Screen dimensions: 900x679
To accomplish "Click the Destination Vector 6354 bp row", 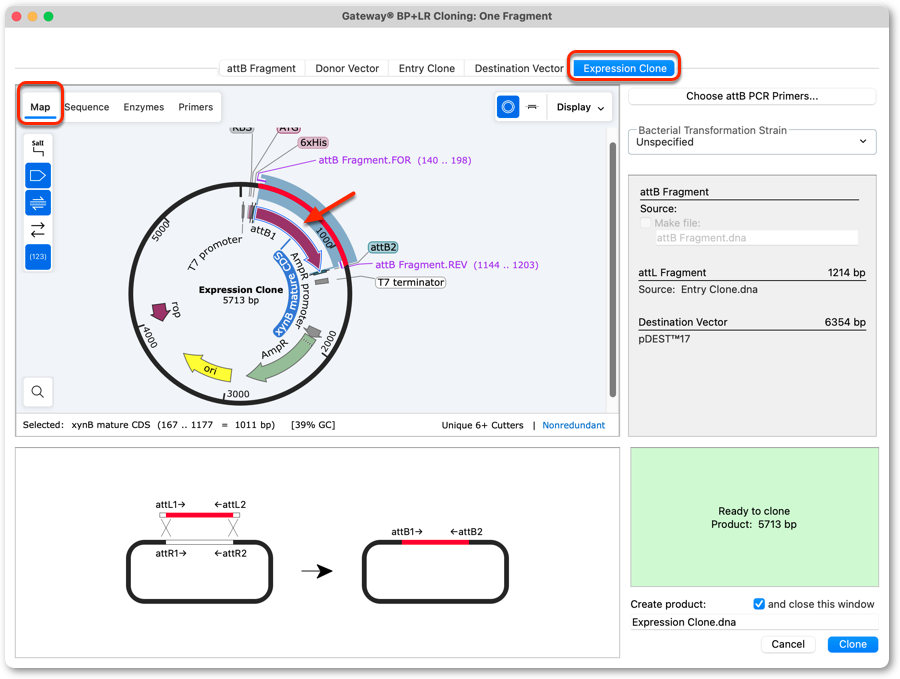I will [752, 322].
